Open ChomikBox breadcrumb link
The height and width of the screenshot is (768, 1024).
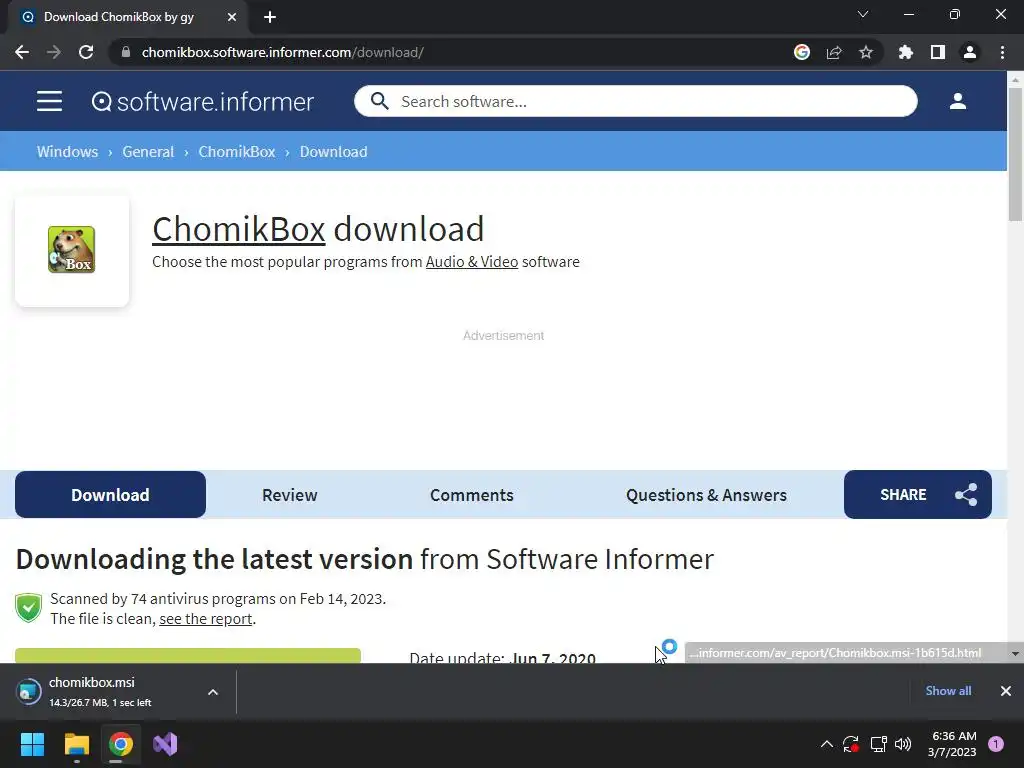237,152
